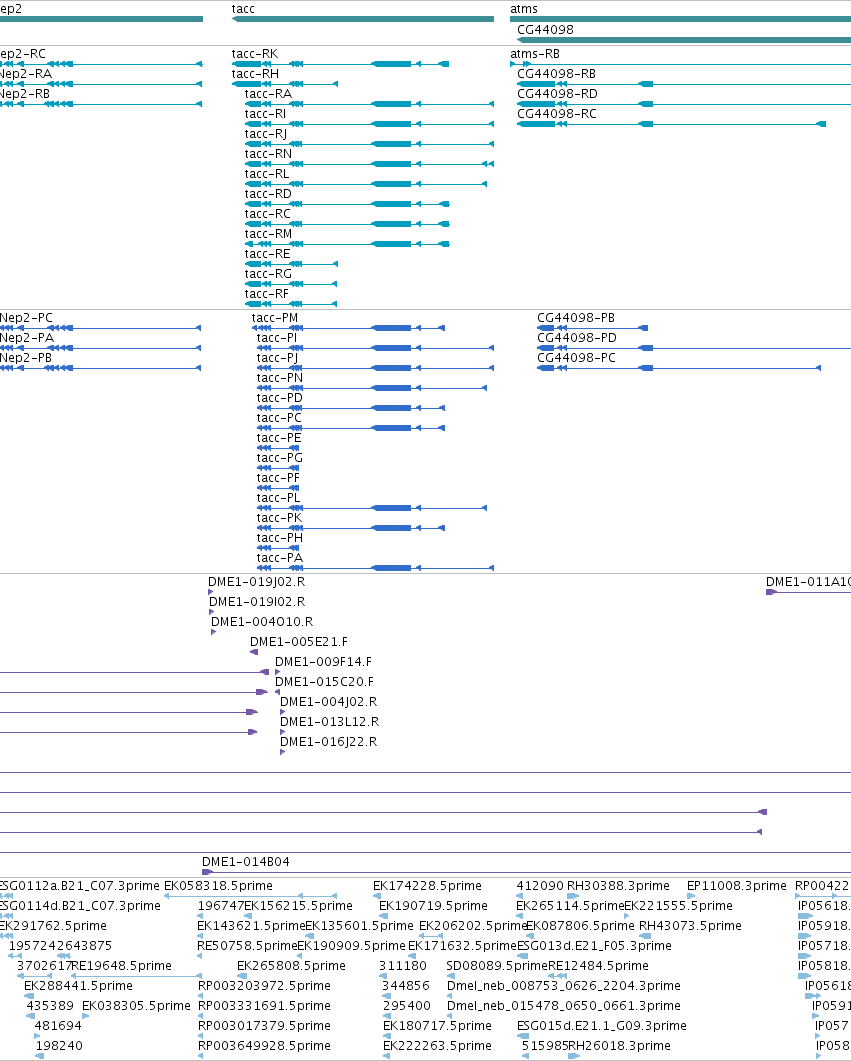Image resolution: width=851 pixels, height=1061 pixels.
Task: Select protein CG44098-PC
Action: coord(679,368)
